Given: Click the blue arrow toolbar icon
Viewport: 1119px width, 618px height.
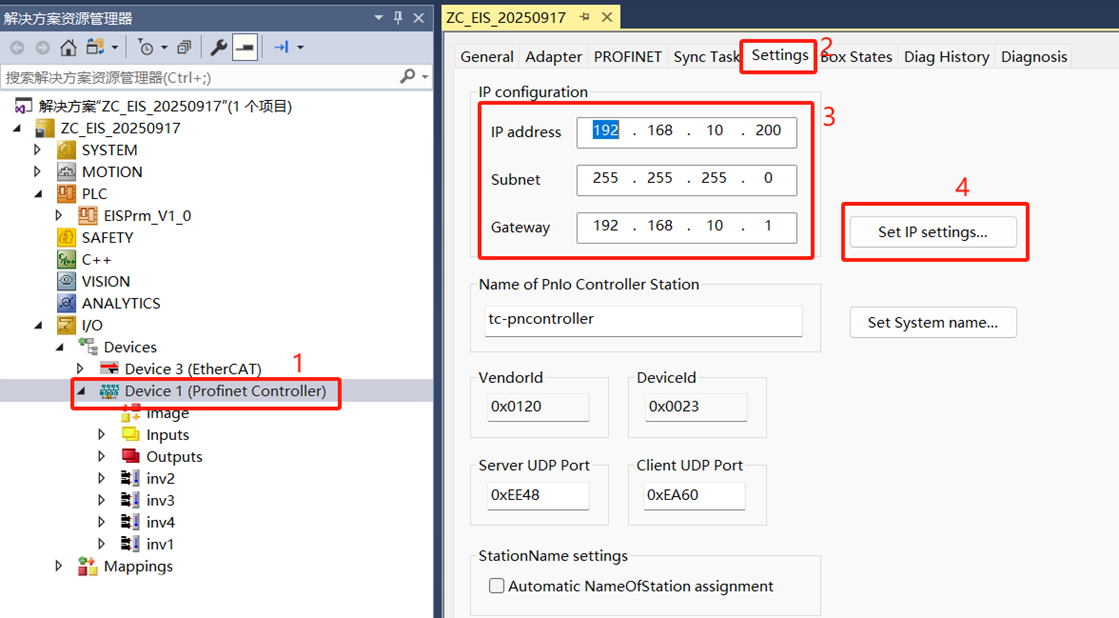Looking at the screenshot, I should [x=282, y=47].
